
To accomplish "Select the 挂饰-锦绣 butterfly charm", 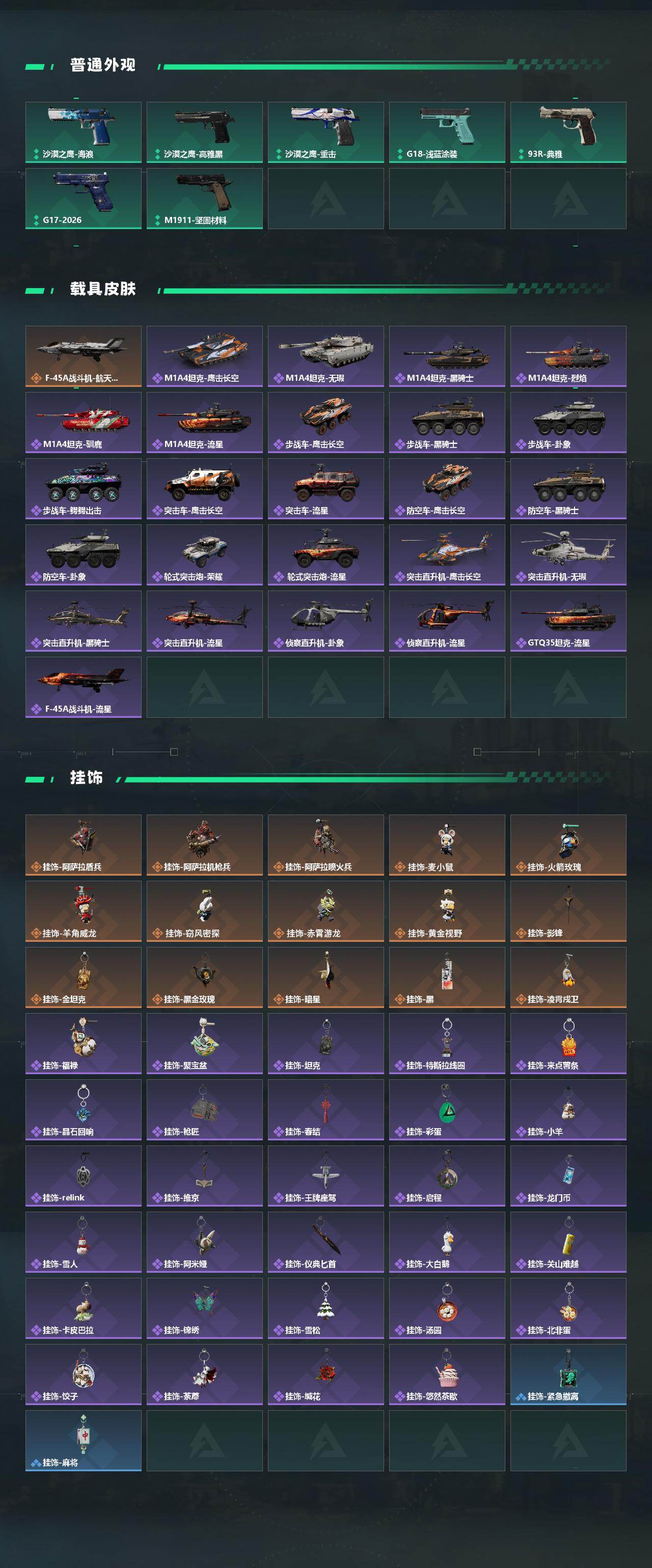I will coord(205,1308).
